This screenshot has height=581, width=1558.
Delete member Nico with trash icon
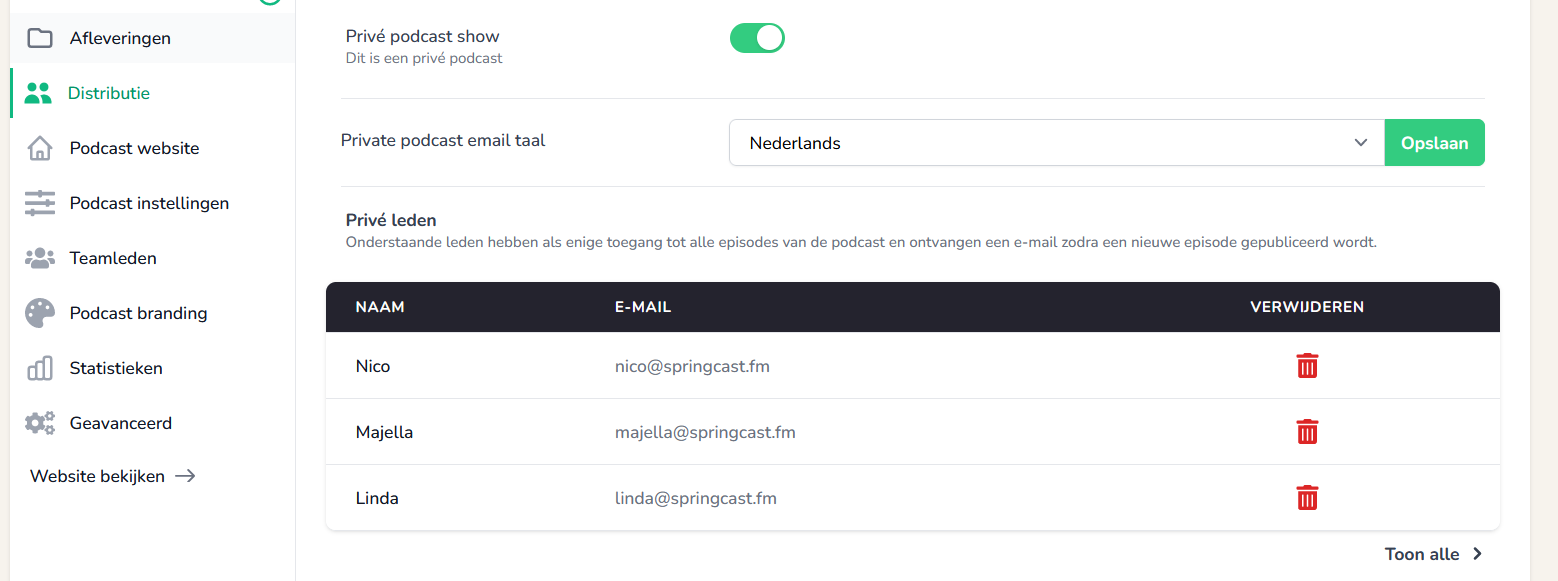1307,366
